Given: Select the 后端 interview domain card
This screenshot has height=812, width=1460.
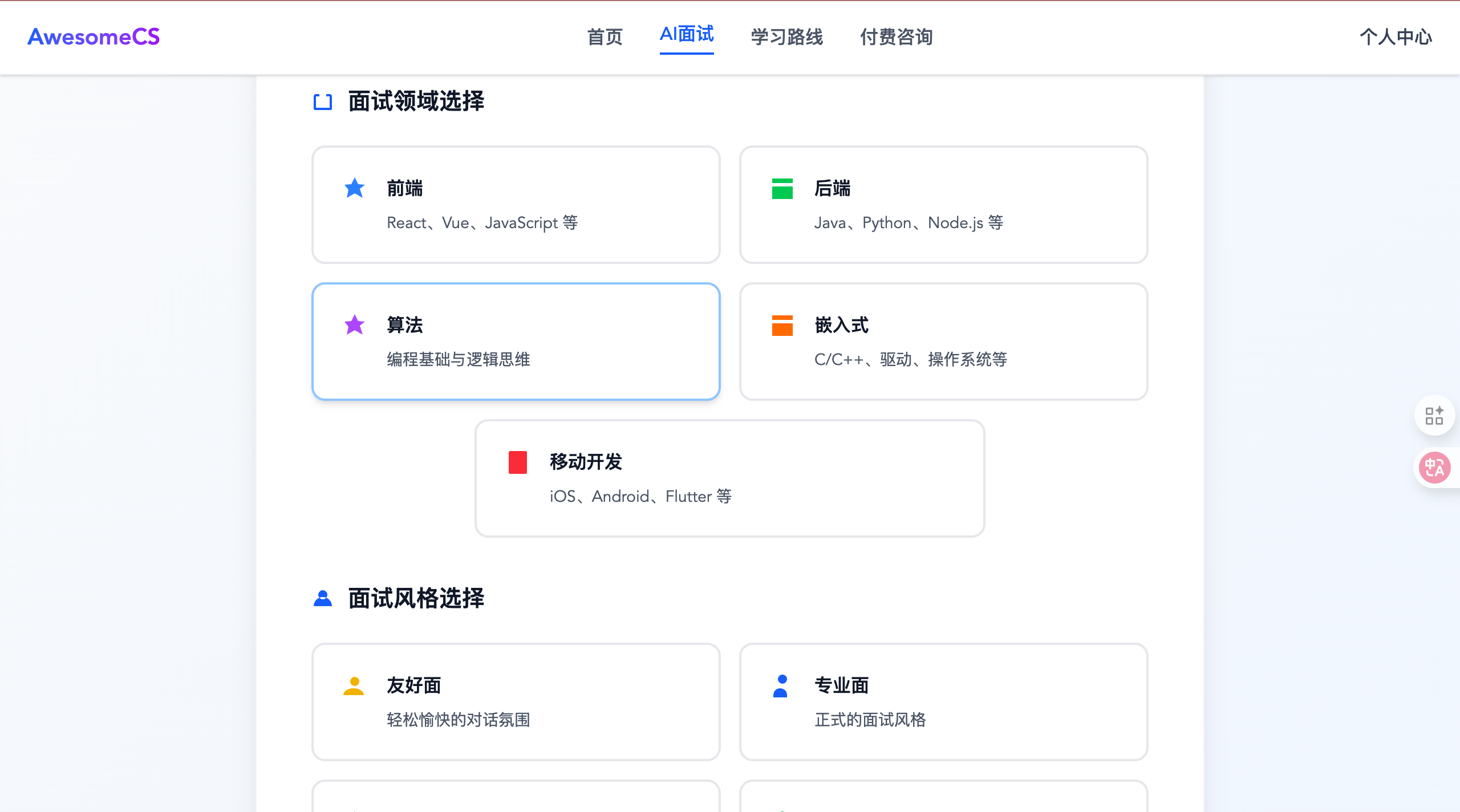Looking at the screenshot, I should [943, 205].
